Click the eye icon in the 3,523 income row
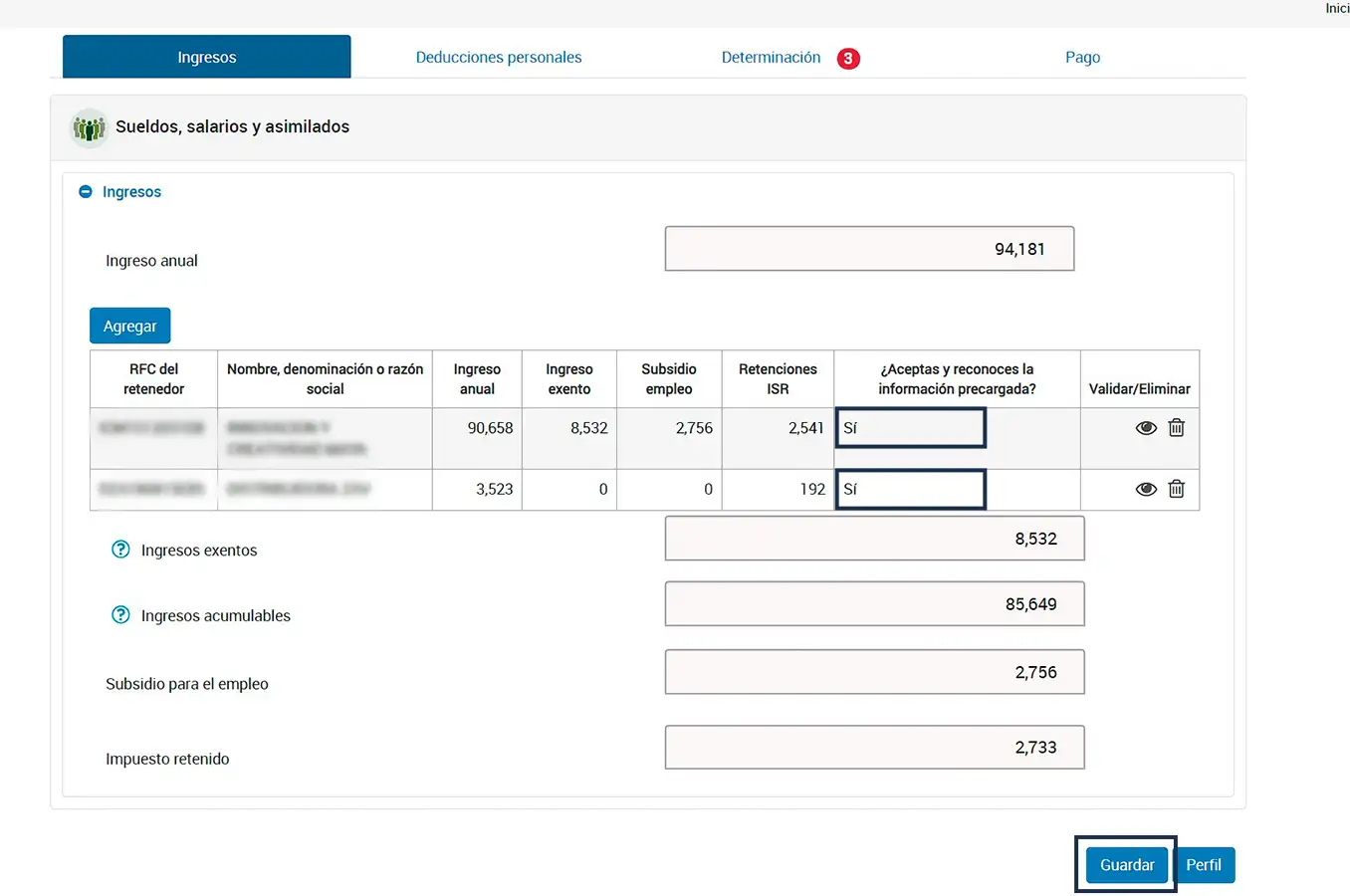Viewport: 1350px width, 896px height. (1146, 489)
